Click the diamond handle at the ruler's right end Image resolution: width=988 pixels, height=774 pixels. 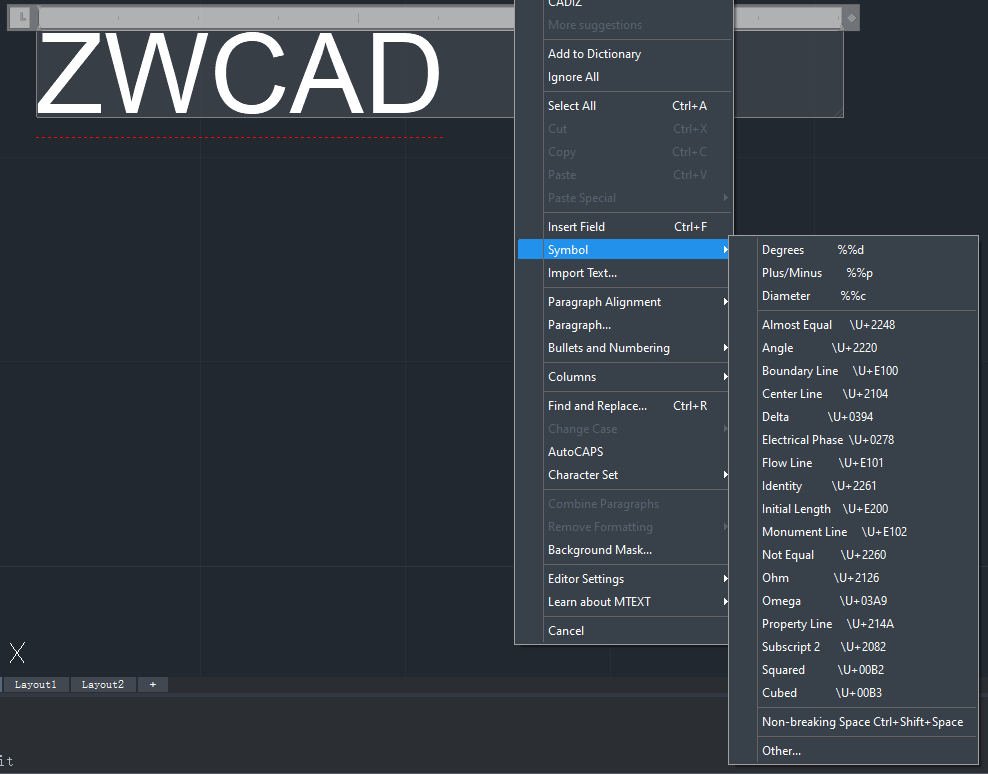tap(851, 18)
